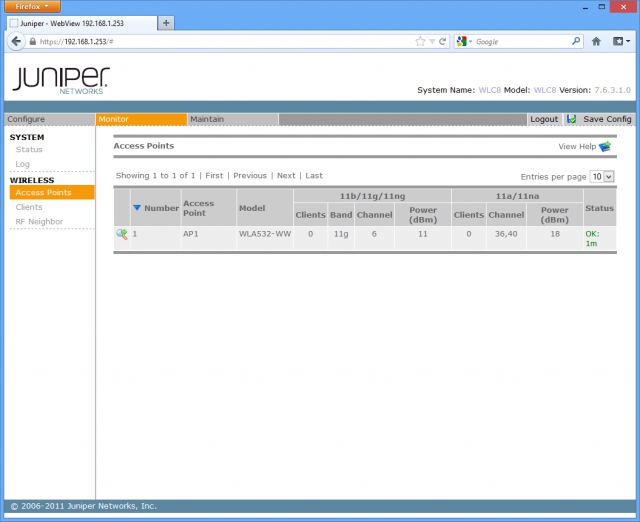Click the search magnifier in Google box
The height and width of the screenshot is (522, 640).
coord(576,41)
